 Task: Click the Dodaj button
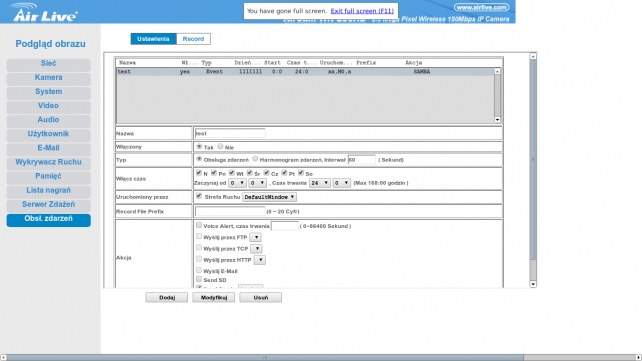click(167, 298)
